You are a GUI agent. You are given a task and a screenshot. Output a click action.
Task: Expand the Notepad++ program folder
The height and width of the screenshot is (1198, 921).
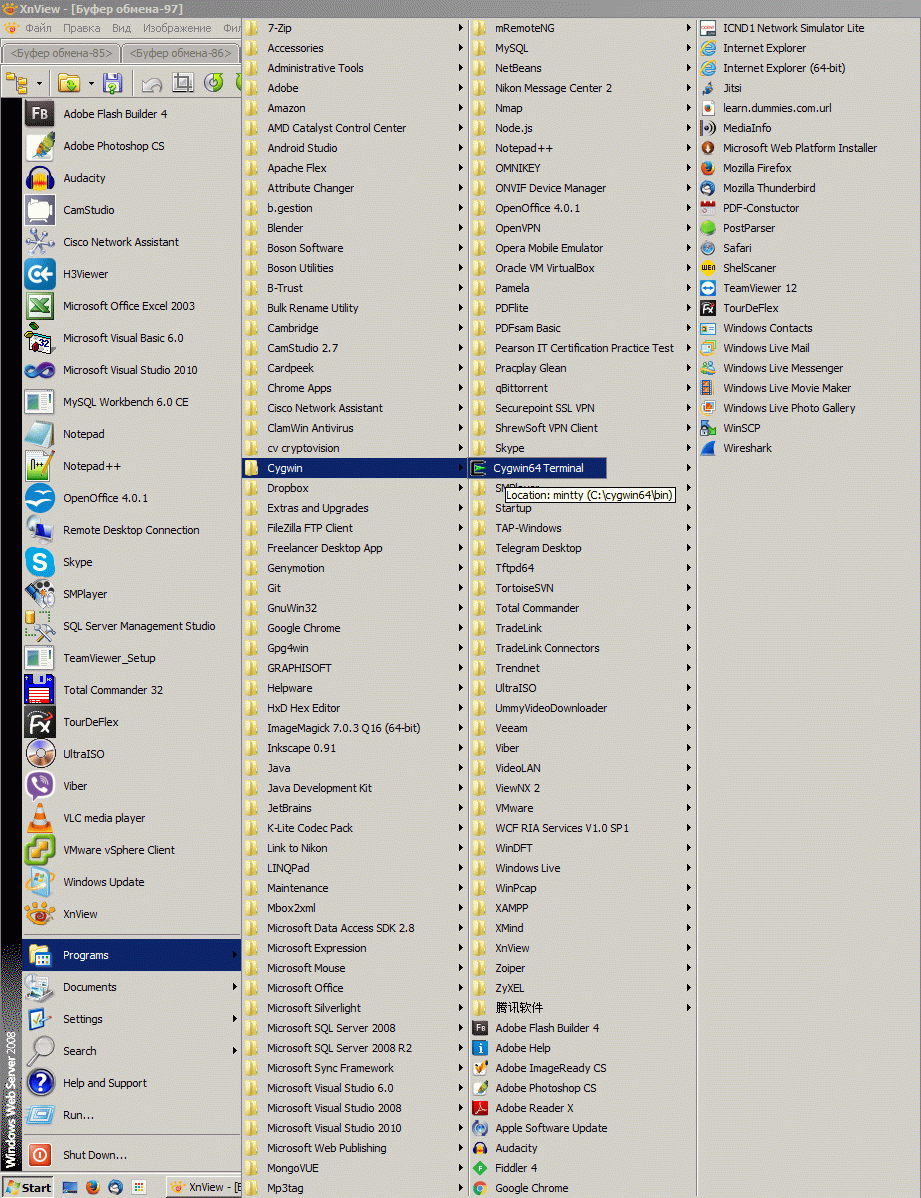pyautogui.click(x=582, y=148)
